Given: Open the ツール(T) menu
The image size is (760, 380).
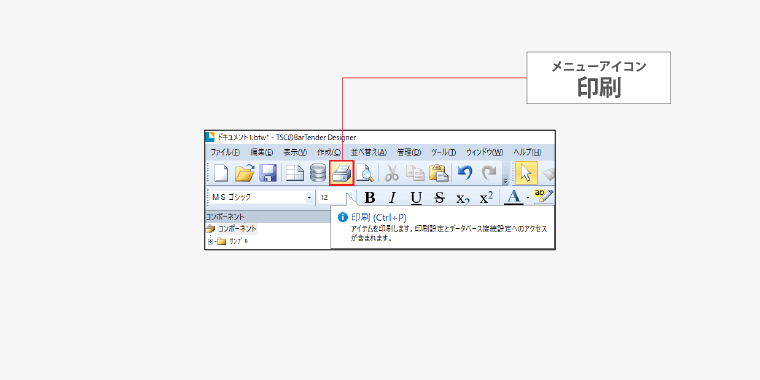Looking at the screenshot, I should pos(443,152).
